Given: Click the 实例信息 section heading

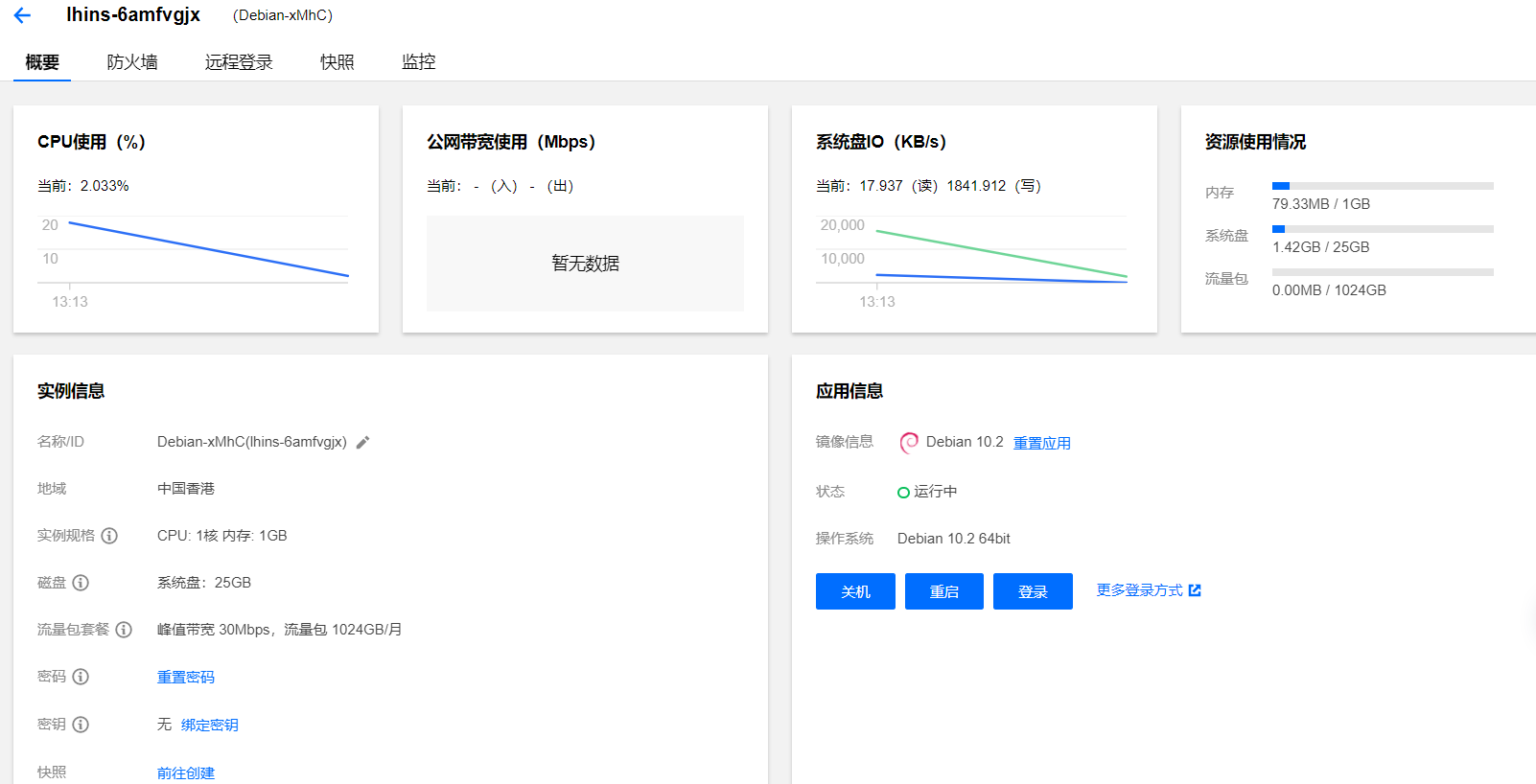Looking at the screenshot, I should coord(71,391).
